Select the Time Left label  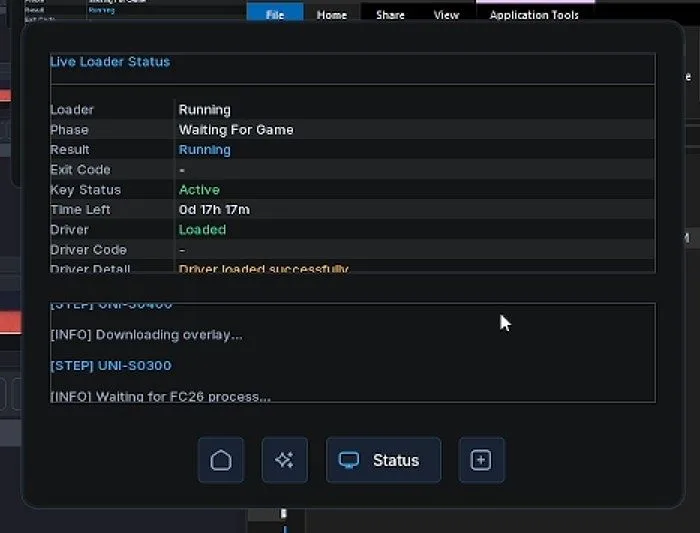(80, 209)
